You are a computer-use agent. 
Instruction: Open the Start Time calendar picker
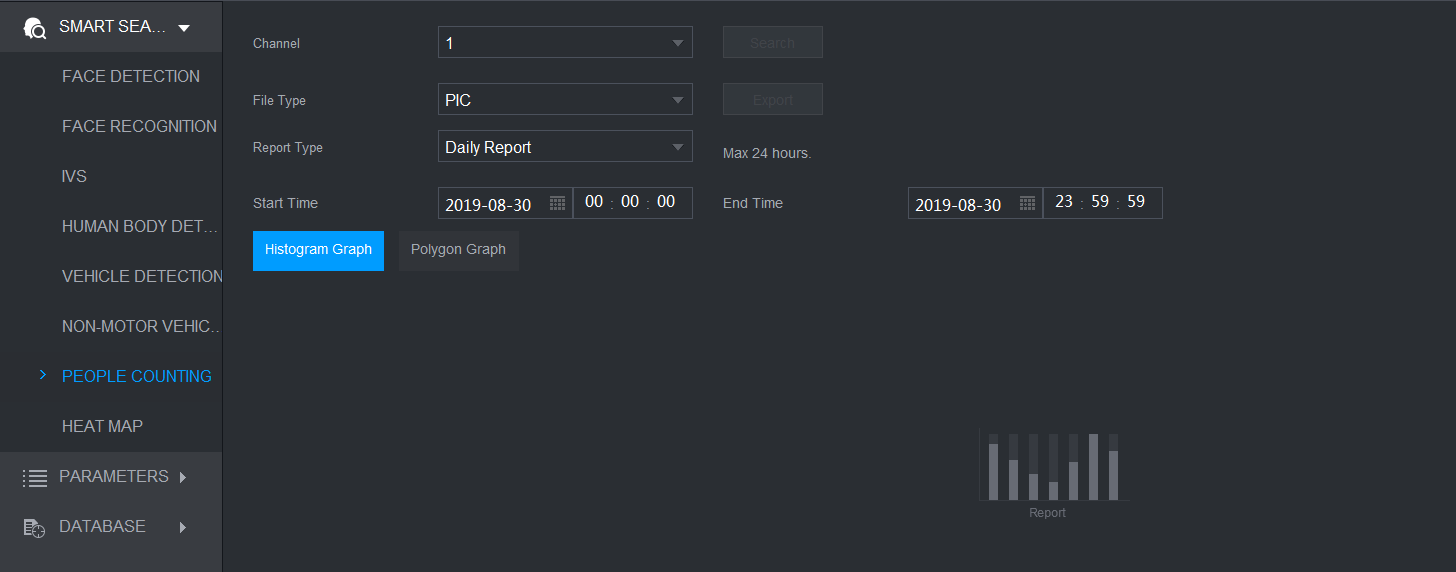coord(557,203)
